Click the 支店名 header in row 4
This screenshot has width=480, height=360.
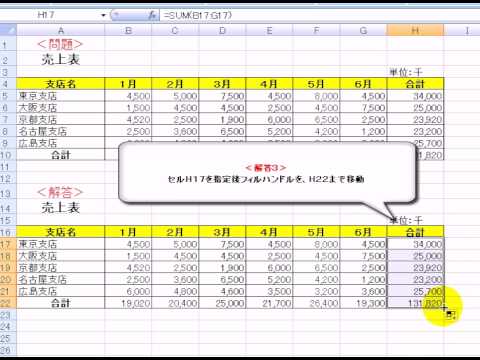(x=61, y=84)
